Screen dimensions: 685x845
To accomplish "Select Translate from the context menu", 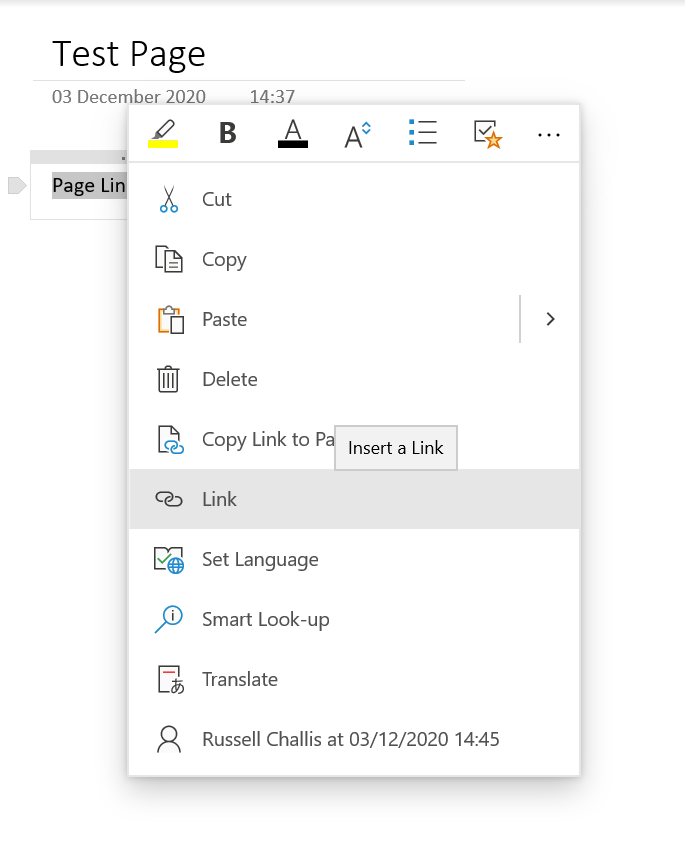I will click(x=240, y=679).
